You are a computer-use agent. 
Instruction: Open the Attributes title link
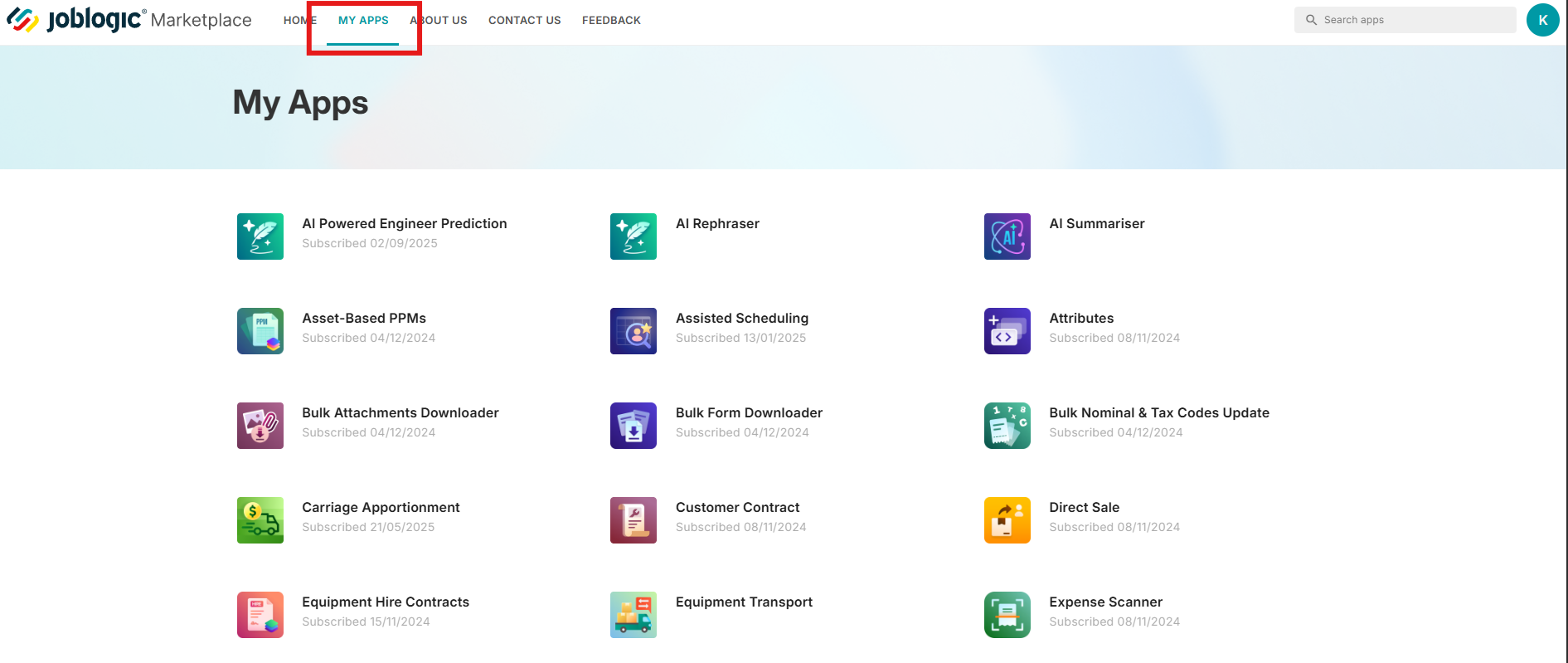coord(1081,318)
